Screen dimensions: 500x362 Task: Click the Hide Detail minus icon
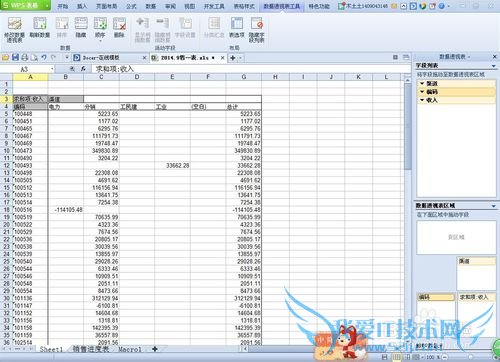tap(162, 23)
